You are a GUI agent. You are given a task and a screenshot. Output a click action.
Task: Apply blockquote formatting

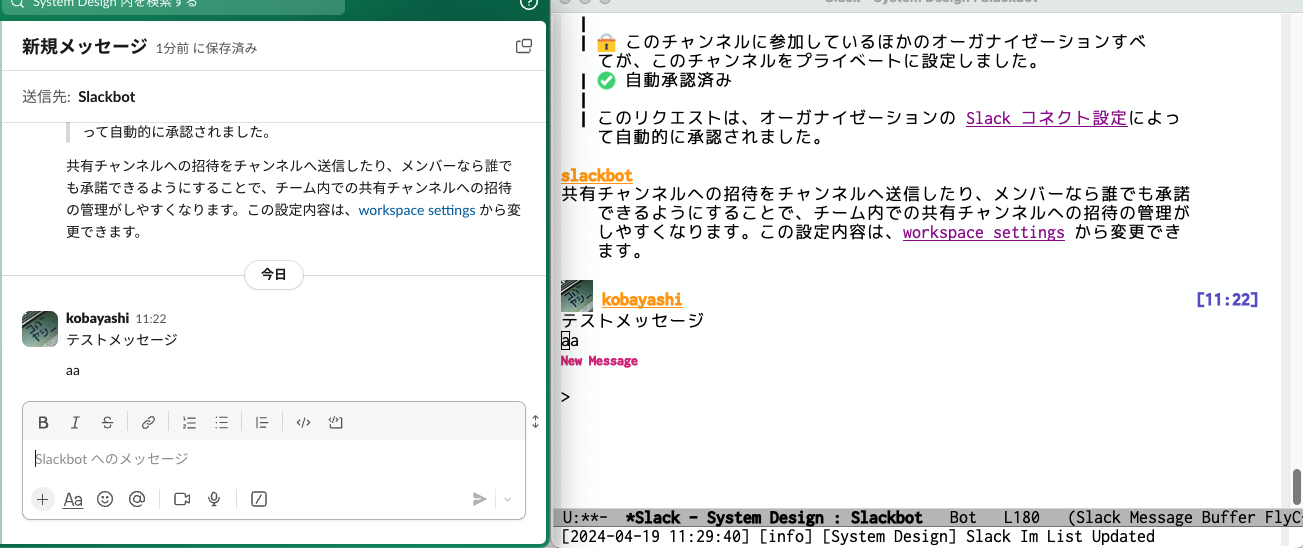pos(262,423)
